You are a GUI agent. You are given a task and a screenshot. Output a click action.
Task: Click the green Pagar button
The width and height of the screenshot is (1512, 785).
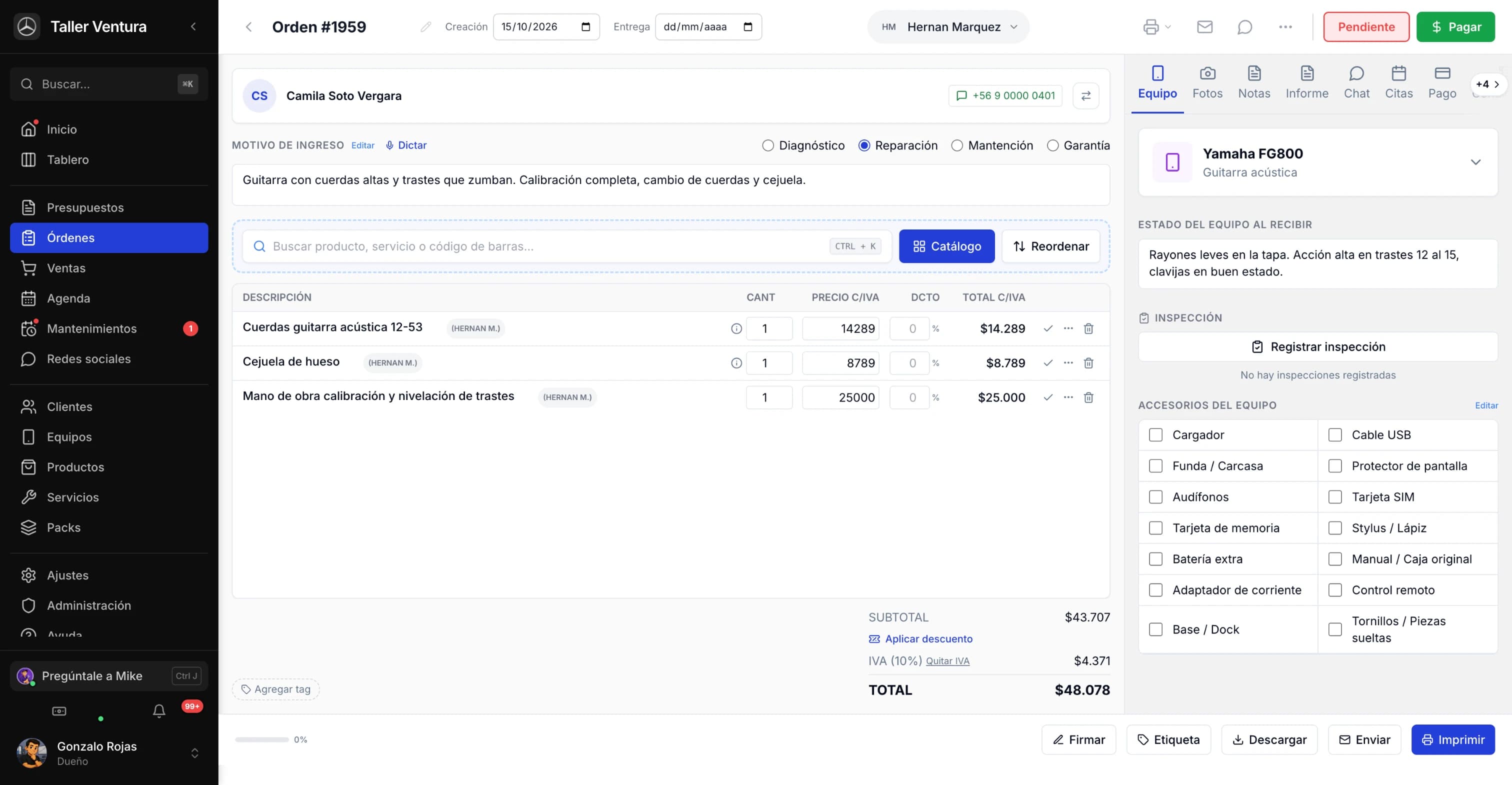(x=1455, y=27)
